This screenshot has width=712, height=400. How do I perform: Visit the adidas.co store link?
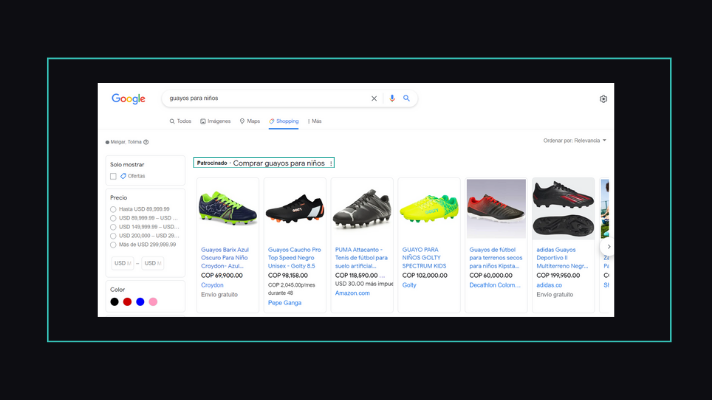(549, 285)
